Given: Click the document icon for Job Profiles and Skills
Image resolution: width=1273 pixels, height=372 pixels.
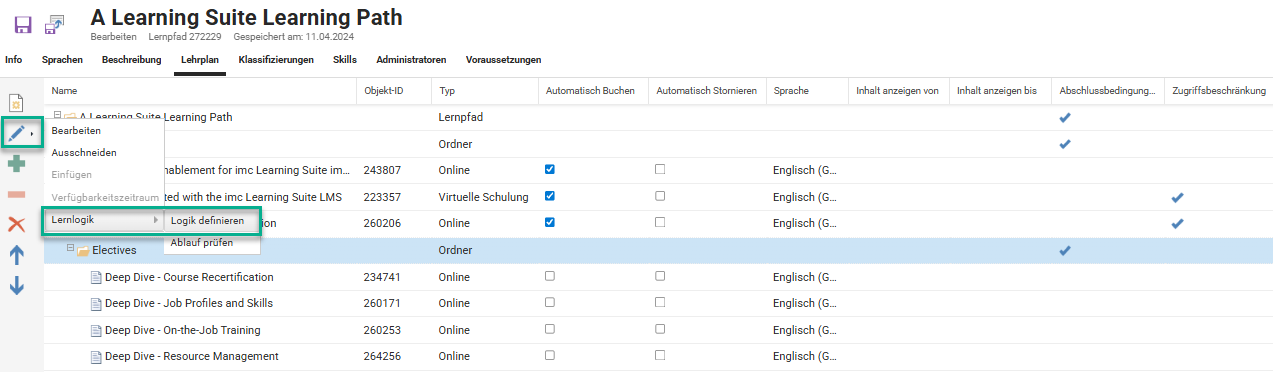Looking at the screenshot, I should pos(96,303).
